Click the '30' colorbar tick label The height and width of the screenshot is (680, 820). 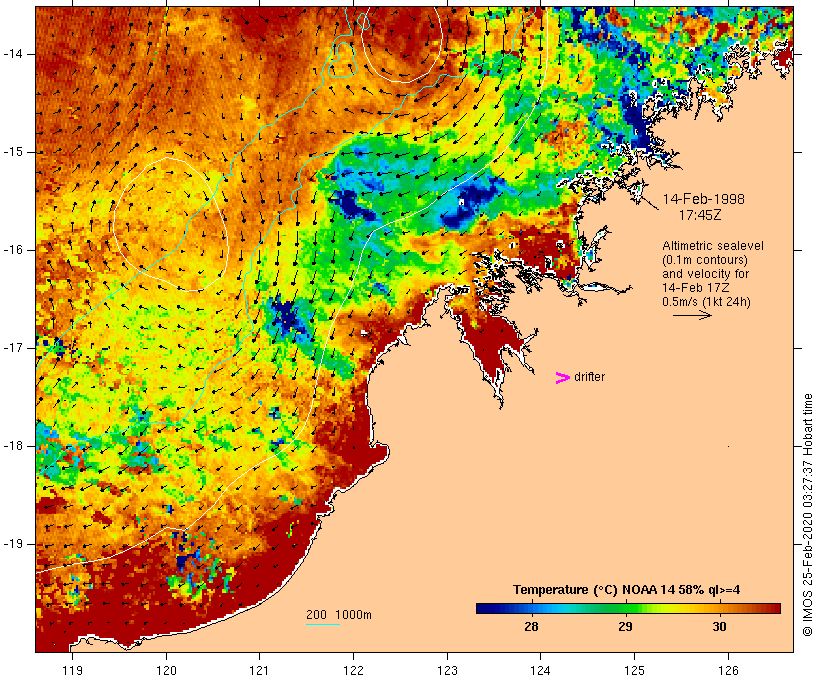(x=719, y=627)
